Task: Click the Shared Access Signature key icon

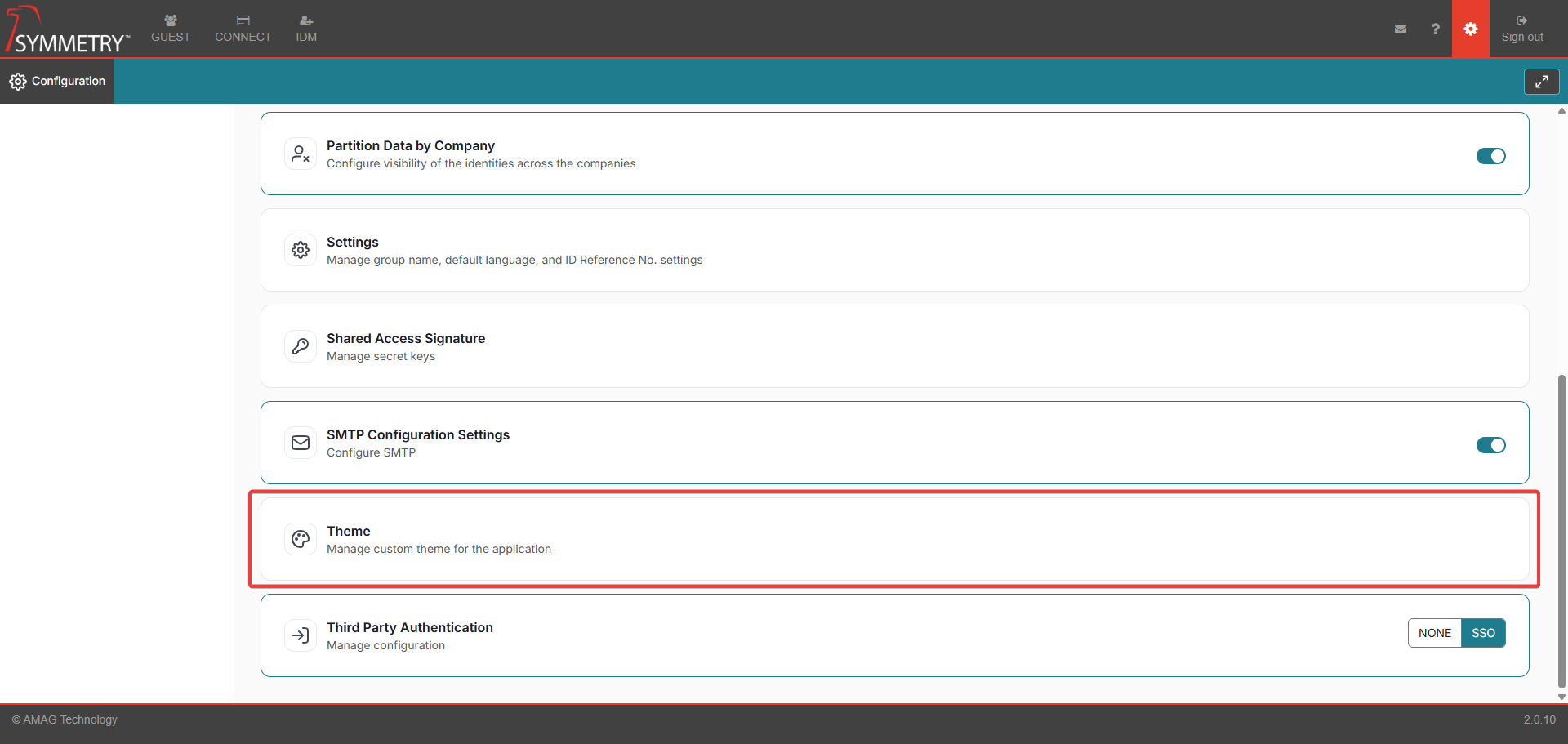Action: click(301, 346)
